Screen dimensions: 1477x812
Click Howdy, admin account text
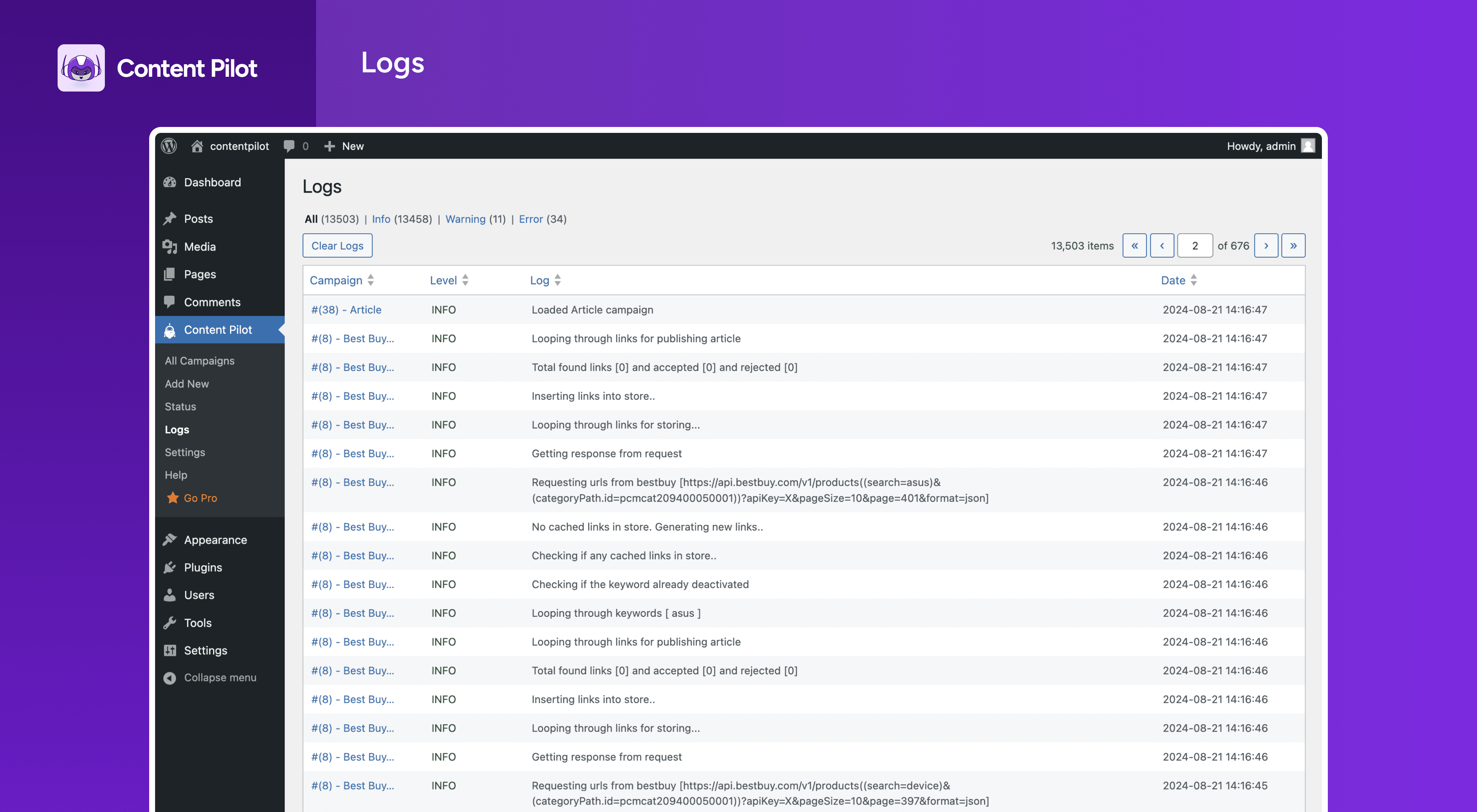click(x=1261, y=146)
